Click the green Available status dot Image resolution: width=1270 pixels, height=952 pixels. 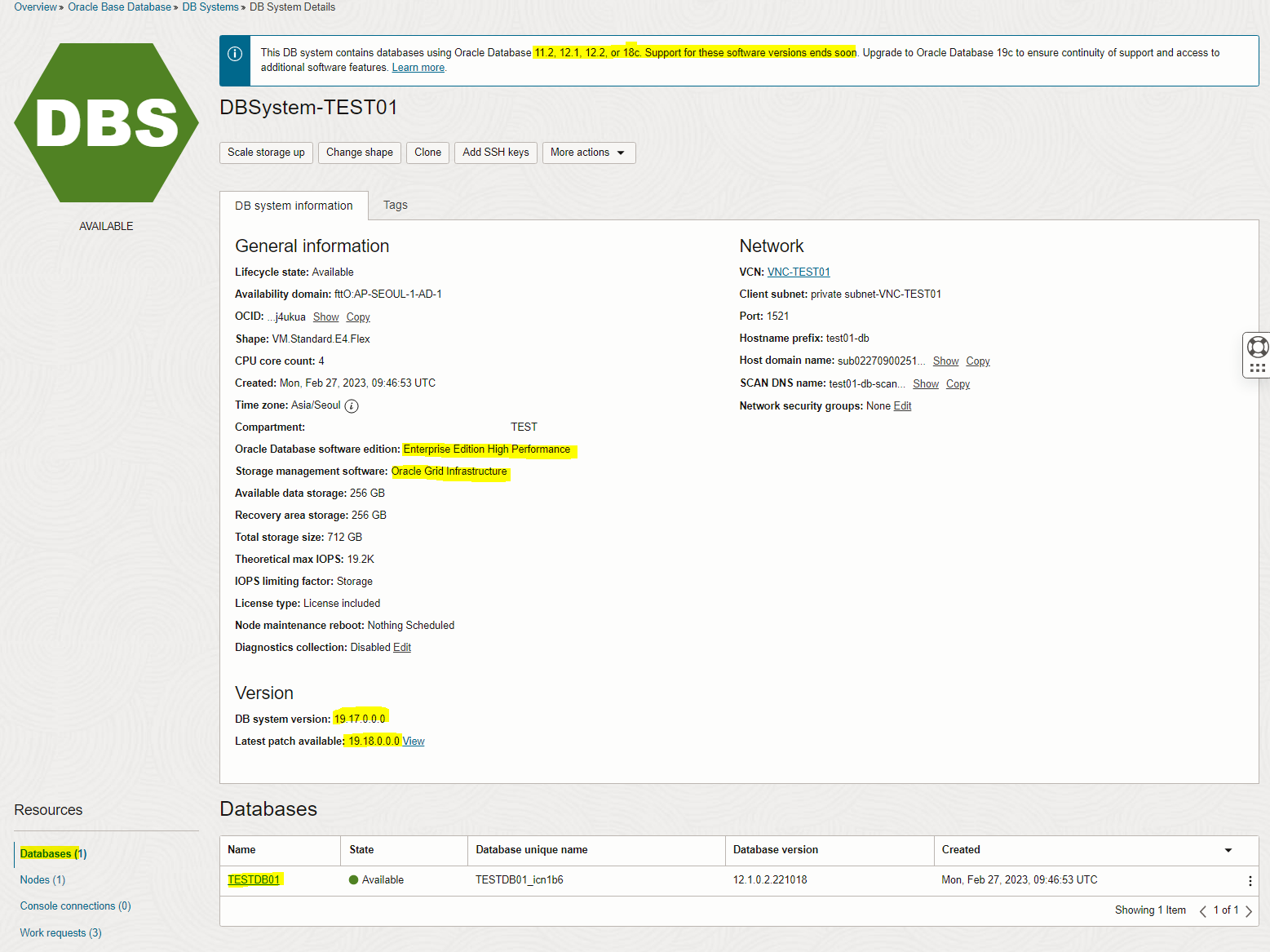coord(354,880)
